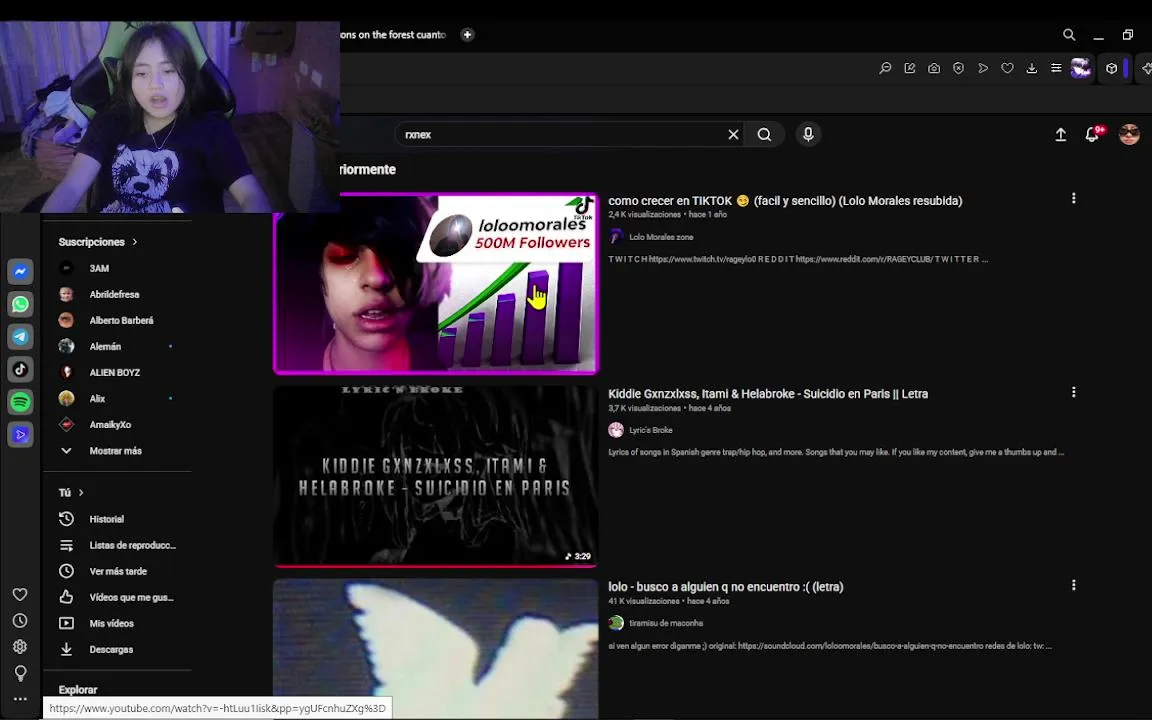1152x720 pixels.
Task: Run the search with the magnifier button
Action: tap(764, 134)
